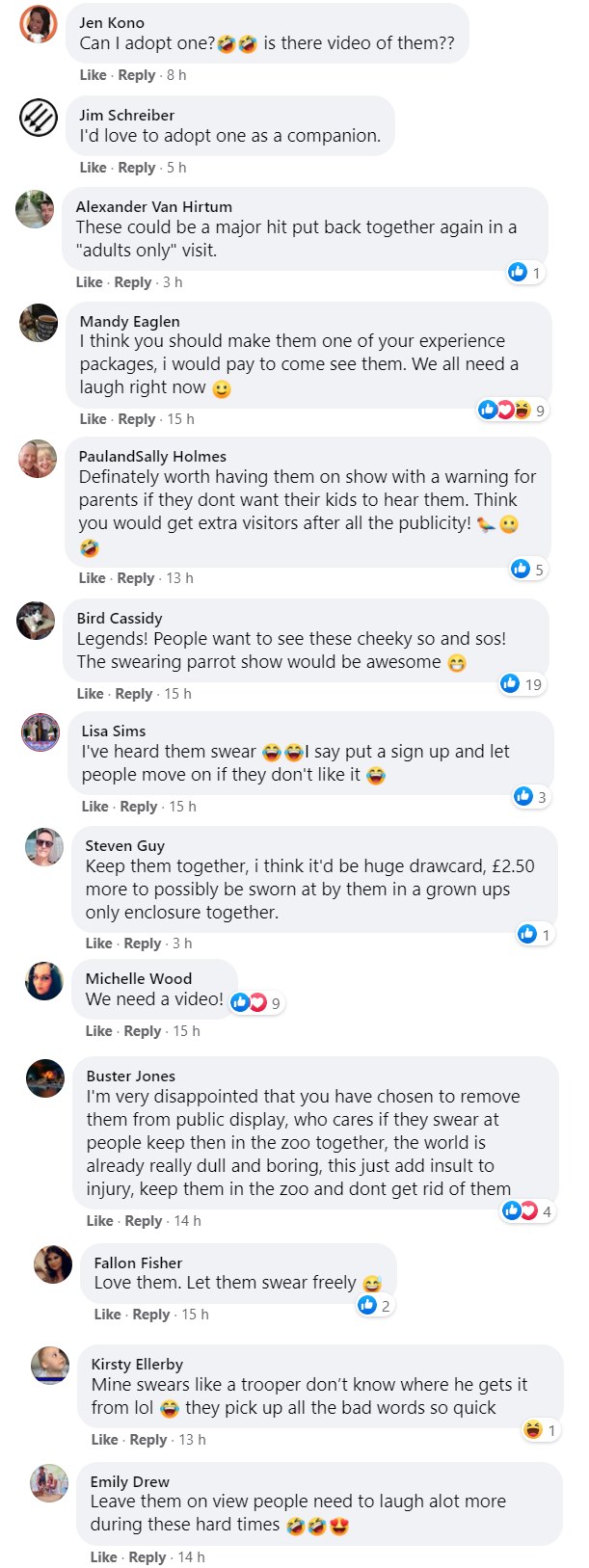The height and width of the screenshot is (1568, 589).
Task: Reply to Alexander Van Hirtum's comment
Action: click(x=133, y=282)
